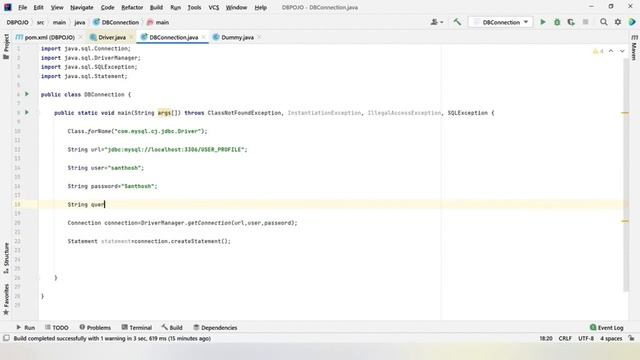Click run gutter icon beside main method
Screen dimensions: 640x360
coord(27,112)
